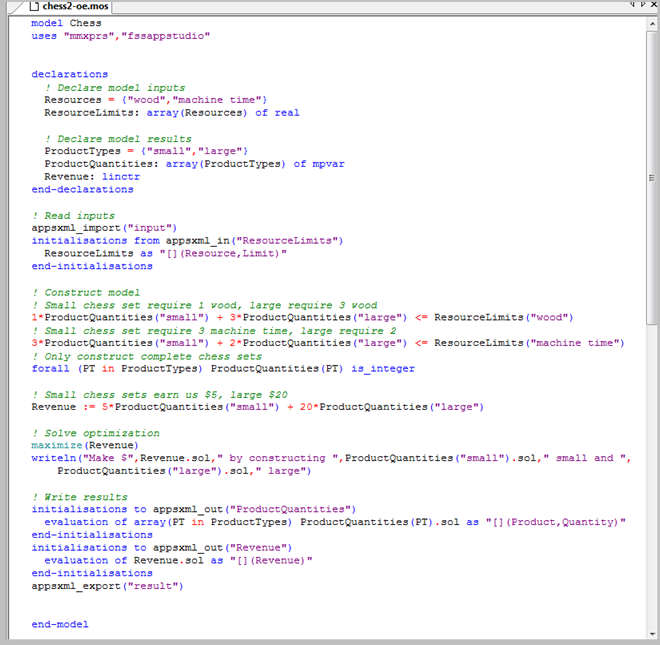
Task: Click the wood constraint line with ResourceLimits("wood")
Action: [302, 317]
